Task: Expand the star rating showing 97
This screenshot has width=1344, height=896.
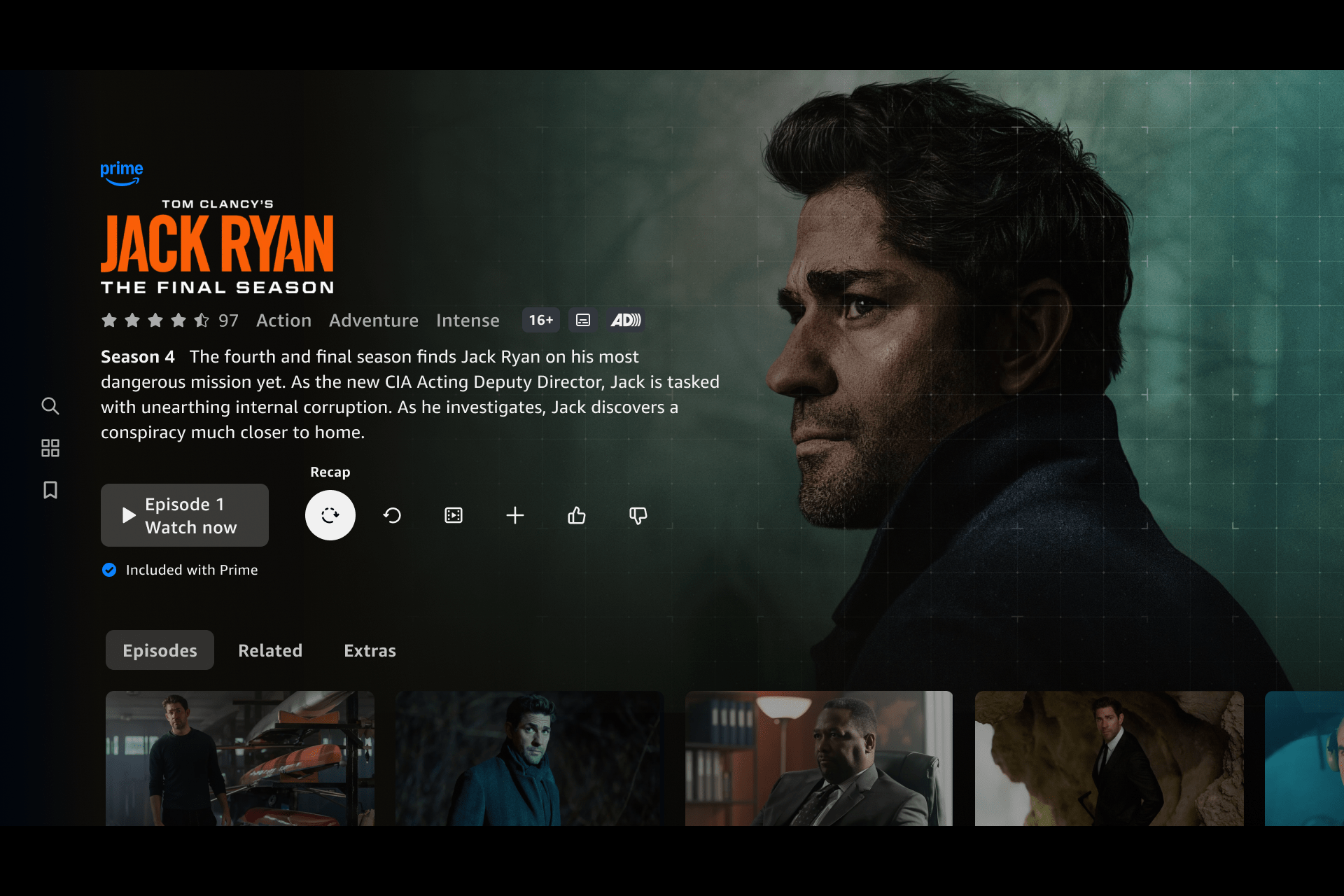Action: click(171, 320)
